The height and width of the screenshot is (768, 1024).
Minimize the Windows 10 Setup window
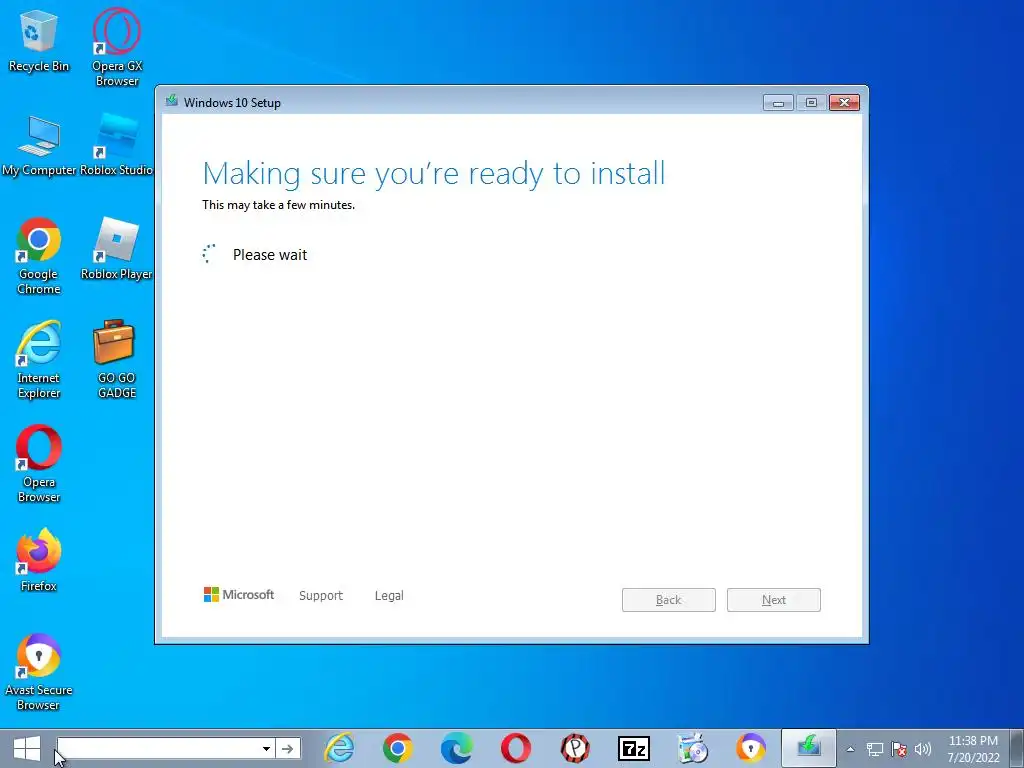(778, 103)
